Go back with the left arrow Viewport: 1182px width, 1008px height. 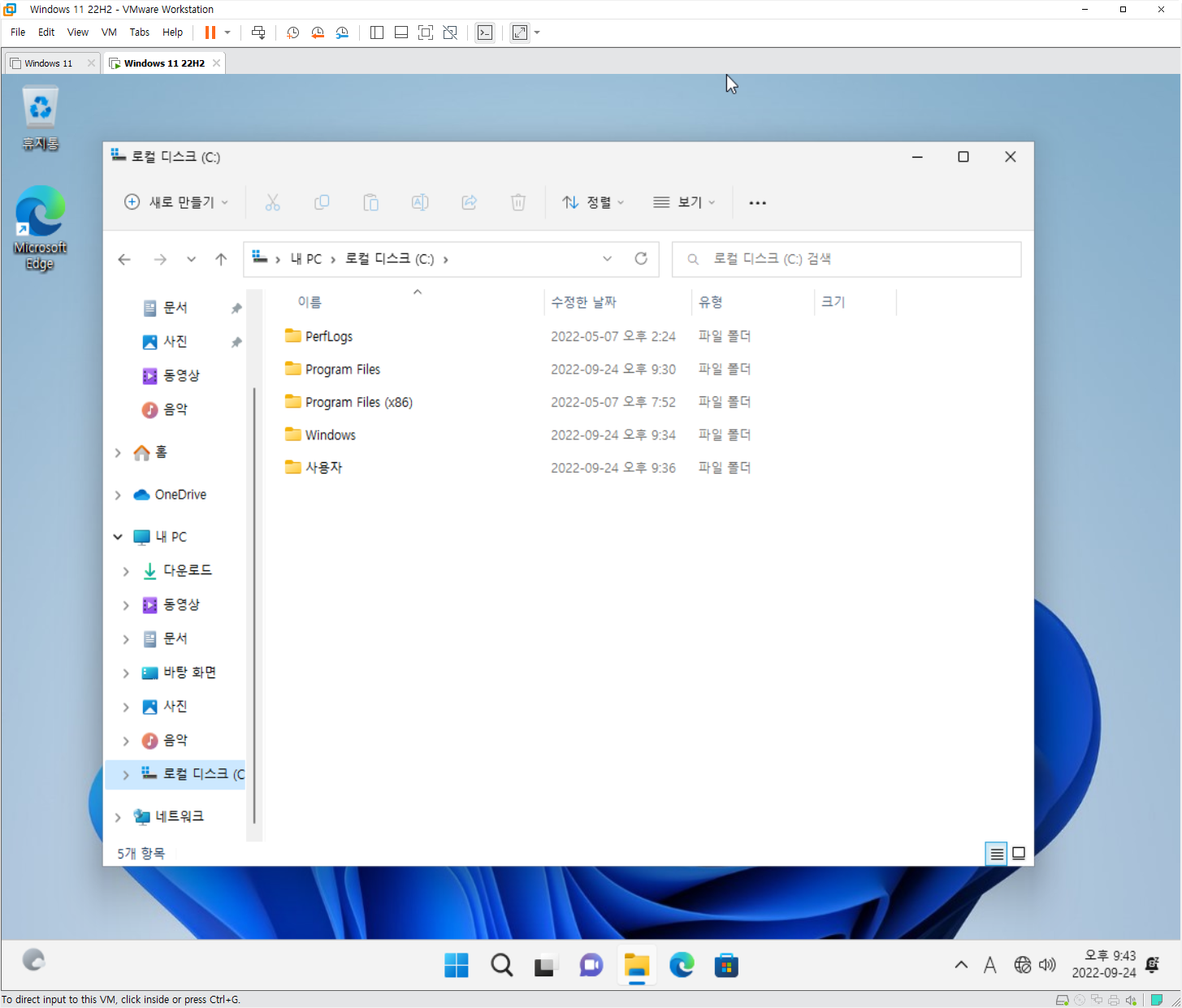tap(124, 259)
